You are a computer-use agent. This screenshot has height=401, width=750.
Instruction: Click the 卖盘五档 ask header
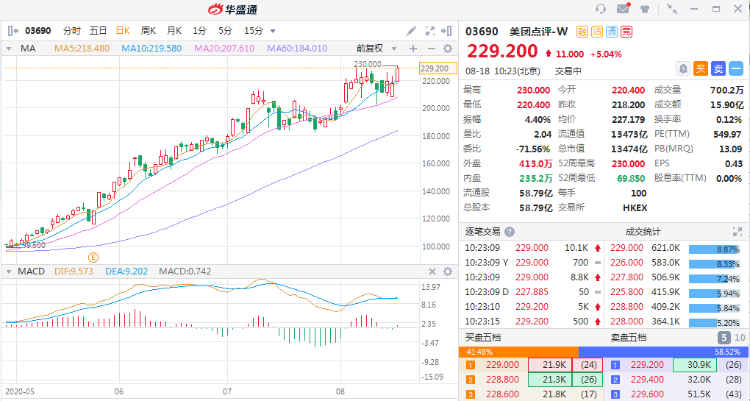tap(629, 338)
